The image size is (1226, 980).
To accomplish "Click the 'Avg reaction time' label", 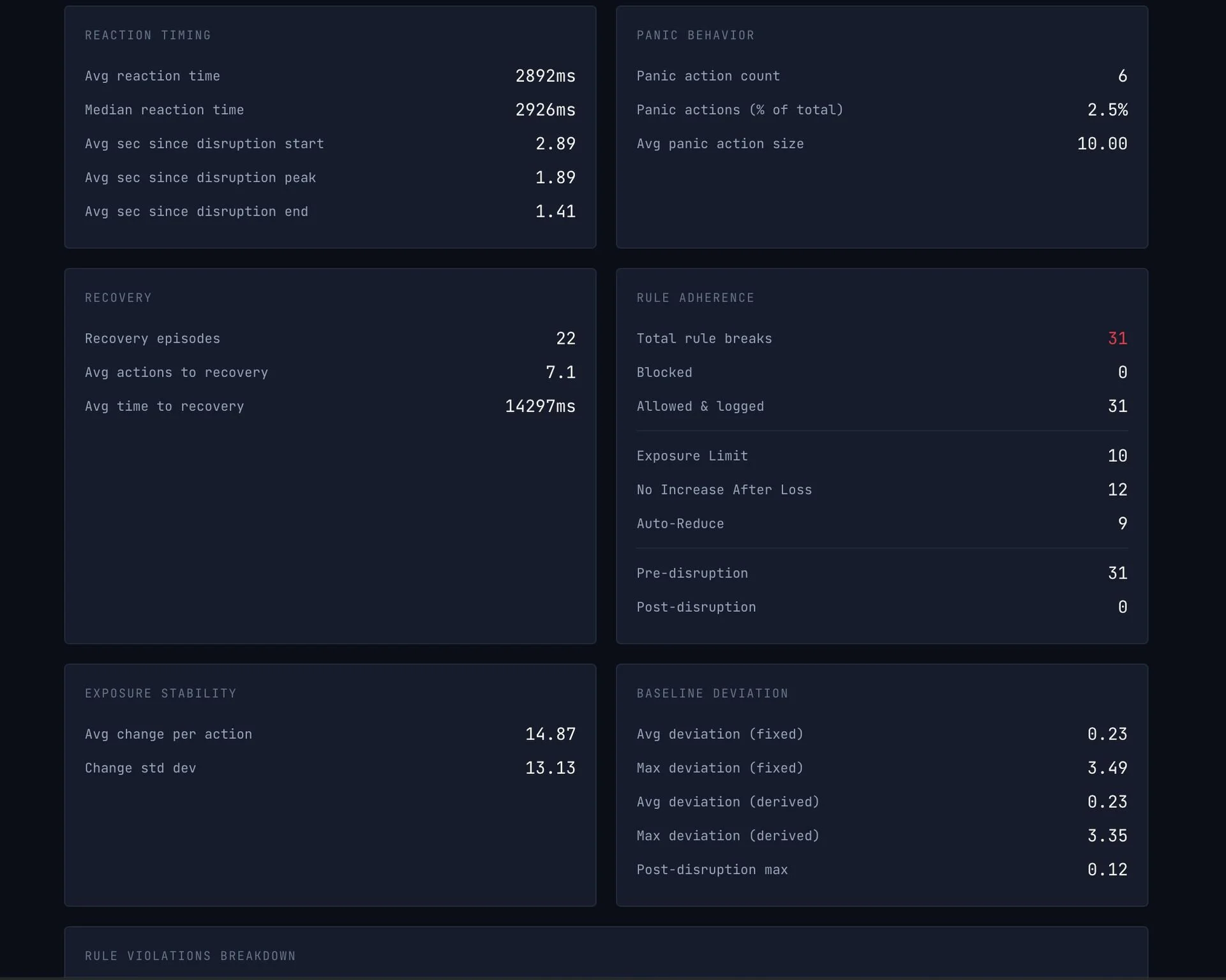I will 153,76.
